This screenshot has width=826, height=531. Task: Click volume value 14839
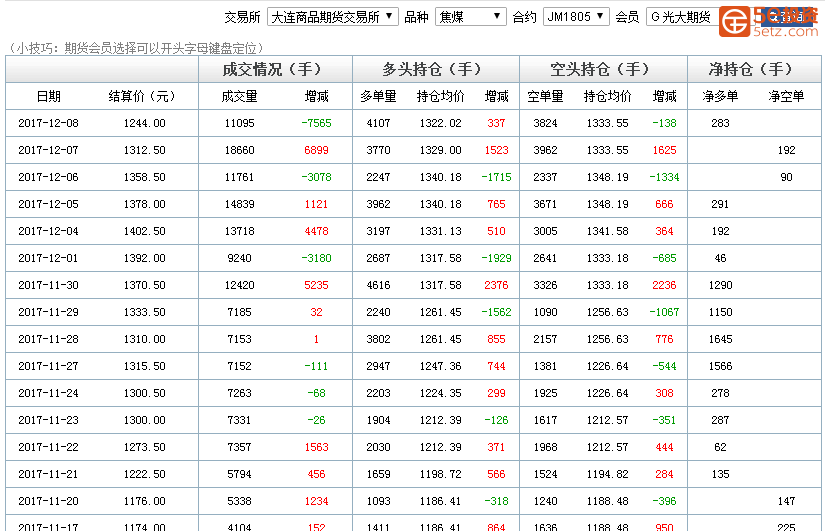pos(239,204)
